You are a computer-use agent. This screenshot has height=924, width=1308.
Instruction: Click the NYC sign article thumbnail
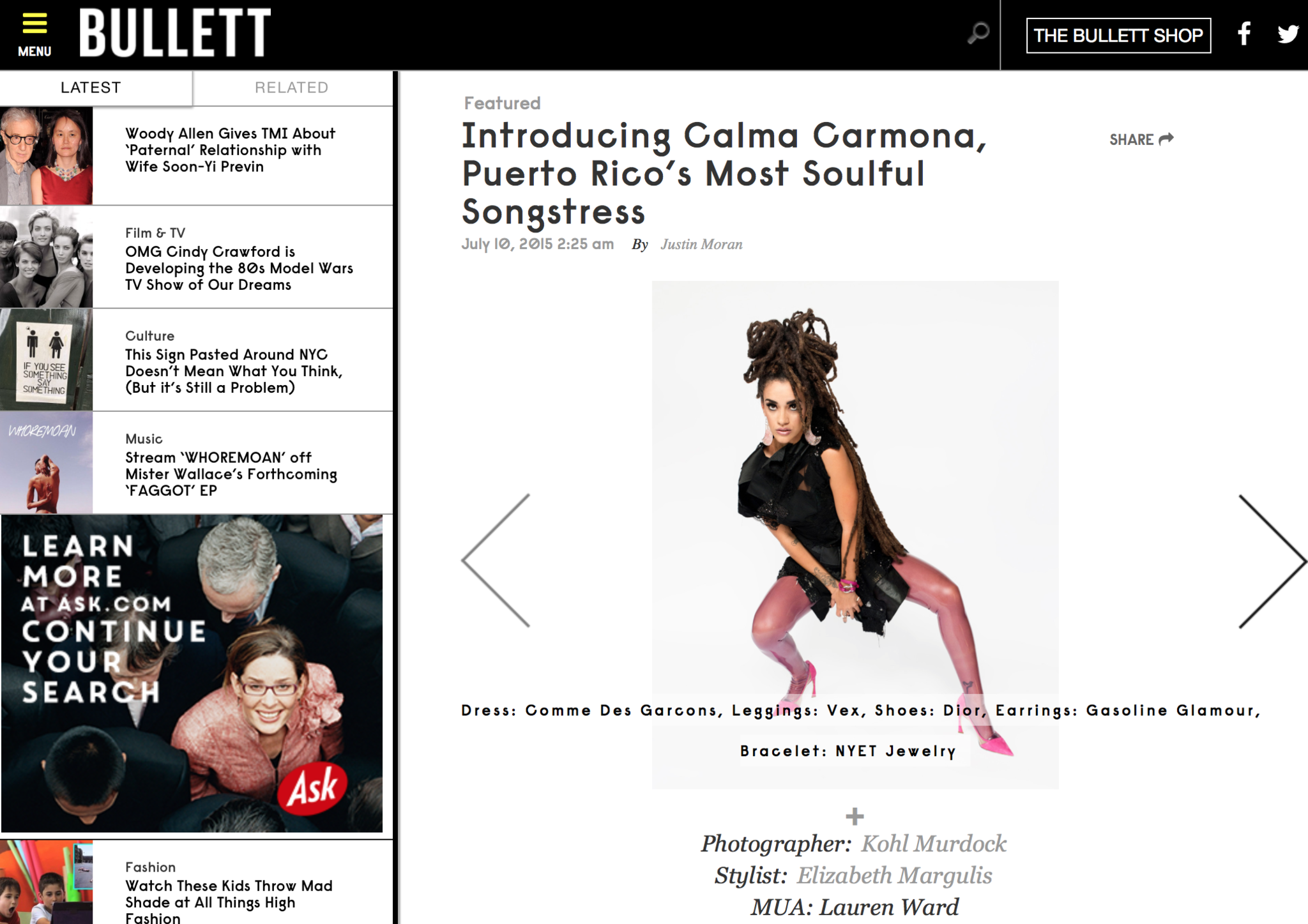[x=46, y=360]
